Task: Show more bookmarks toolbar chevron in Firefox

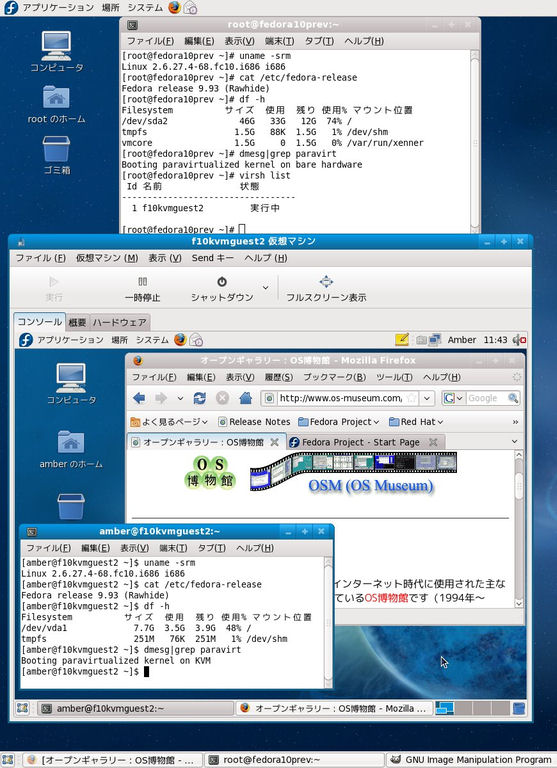Action: click(515, 422)
